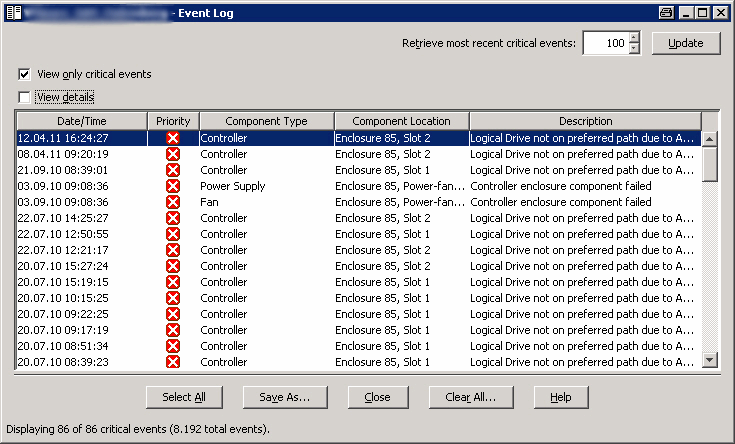The height and width of the screenshot is (444, 735).
Task: Increase the recent critical events count
Action: coord(634,38)
